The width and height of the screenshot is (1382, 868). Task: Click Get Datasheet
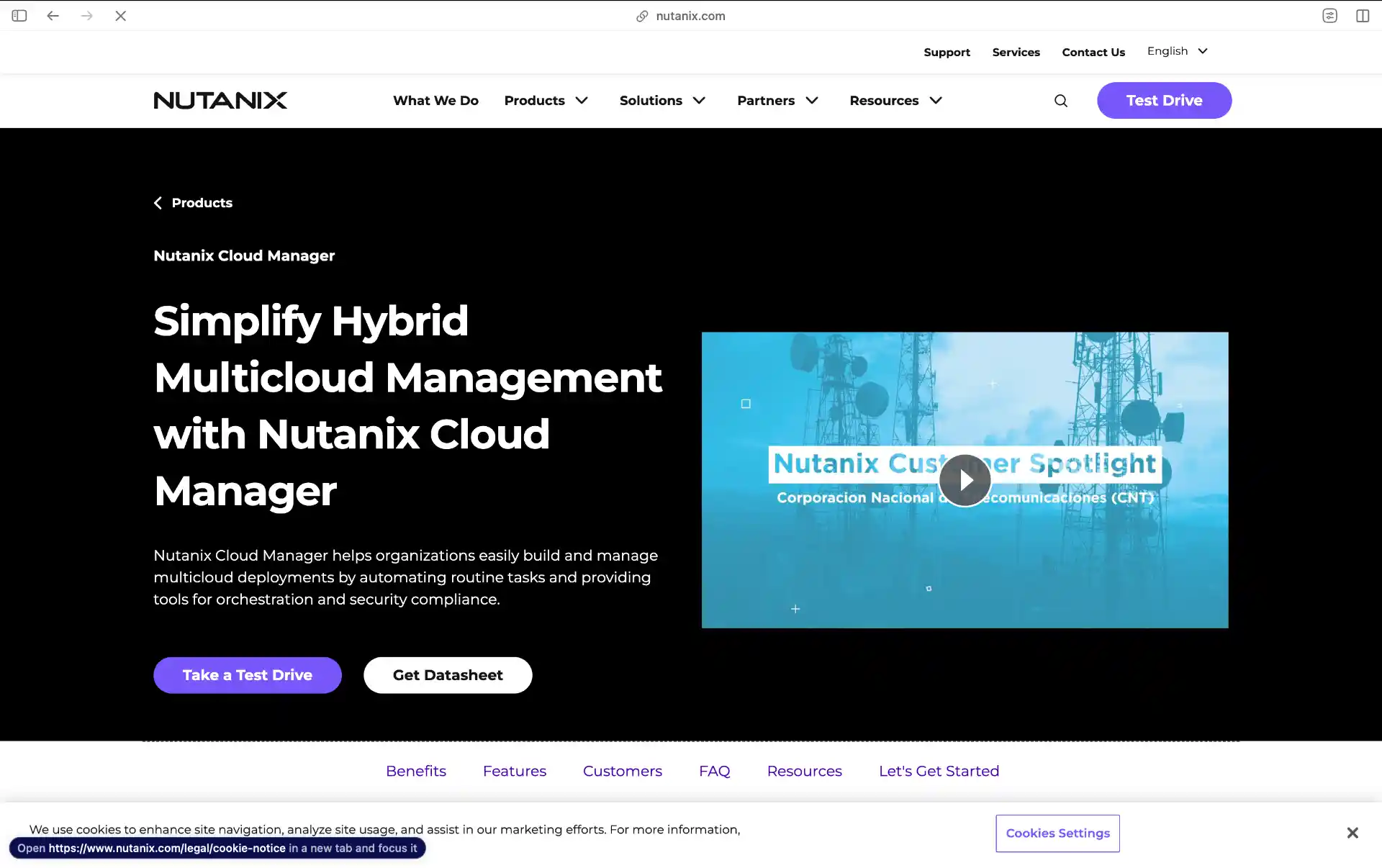pos(448,675)
